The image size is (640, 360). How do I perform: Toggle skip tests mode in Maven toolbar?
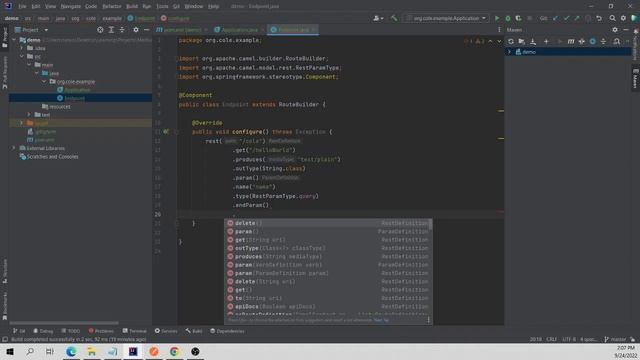pos(593,41)
